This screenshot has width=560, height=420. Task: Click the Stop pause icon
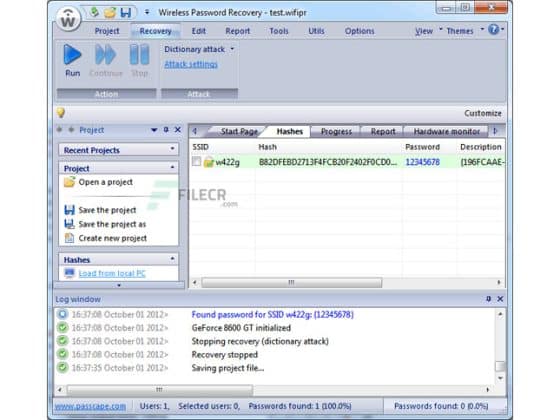point(139,55)
